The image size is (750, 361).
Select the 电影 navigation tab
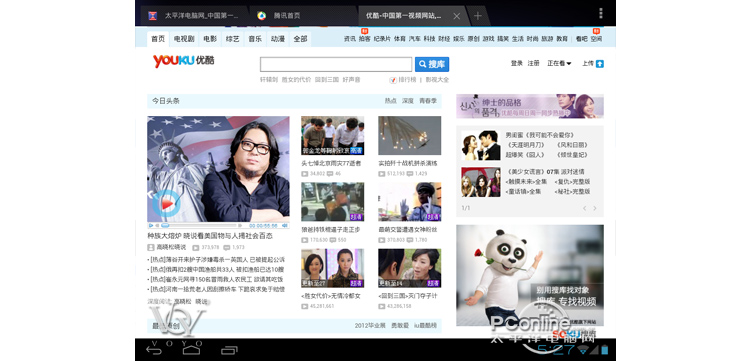click(x=210, y=39)
